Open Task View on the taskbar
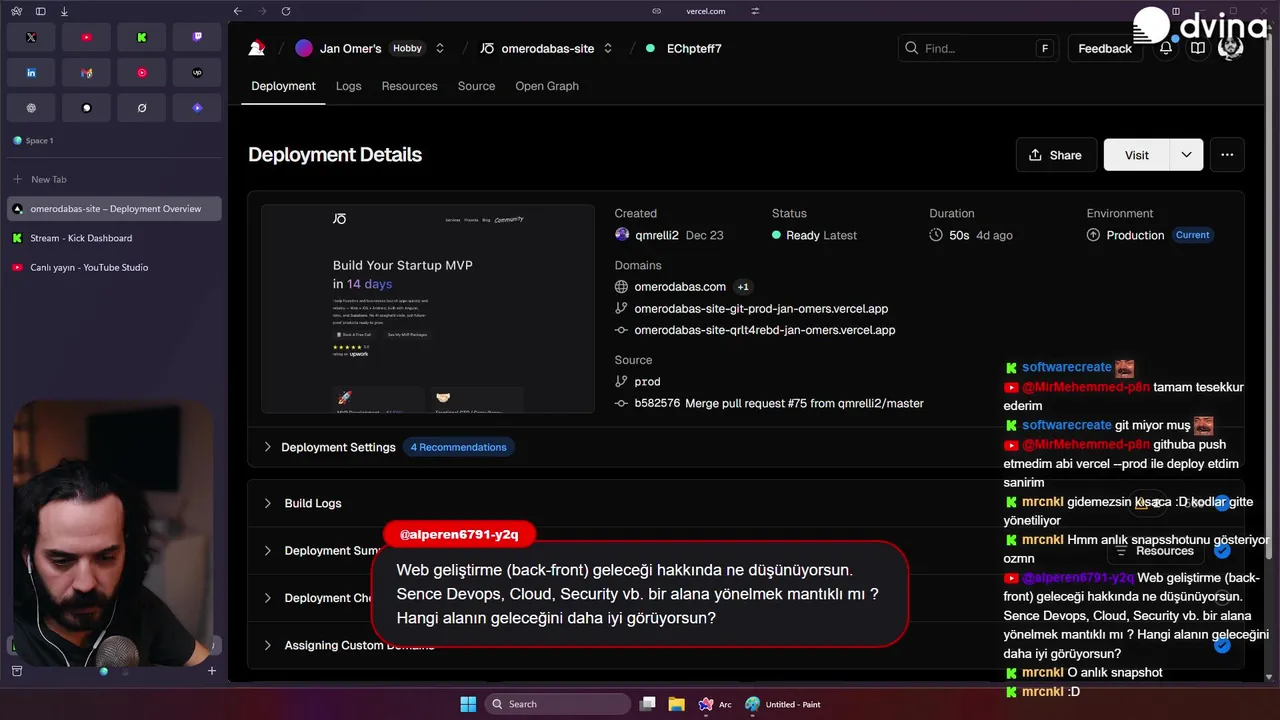The height and width of the screenshot is (720, 1280). [648, 704]
